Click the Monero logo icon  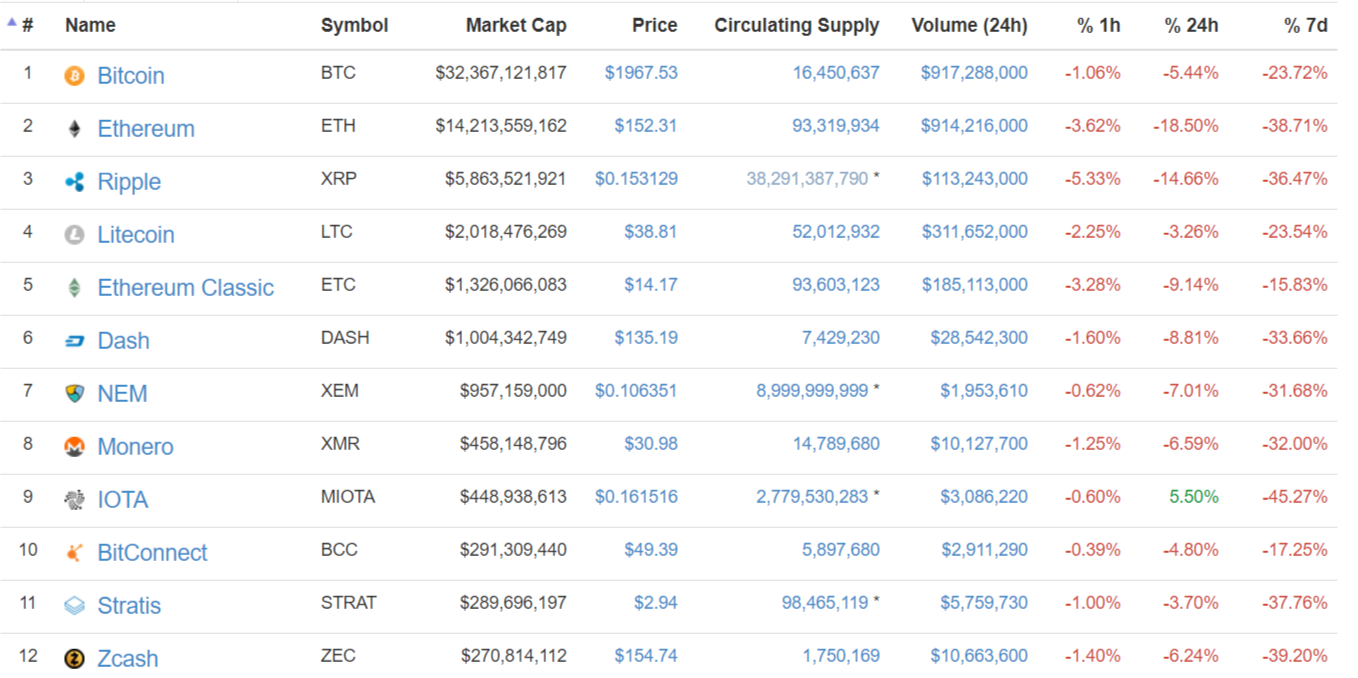click(74, 447)
